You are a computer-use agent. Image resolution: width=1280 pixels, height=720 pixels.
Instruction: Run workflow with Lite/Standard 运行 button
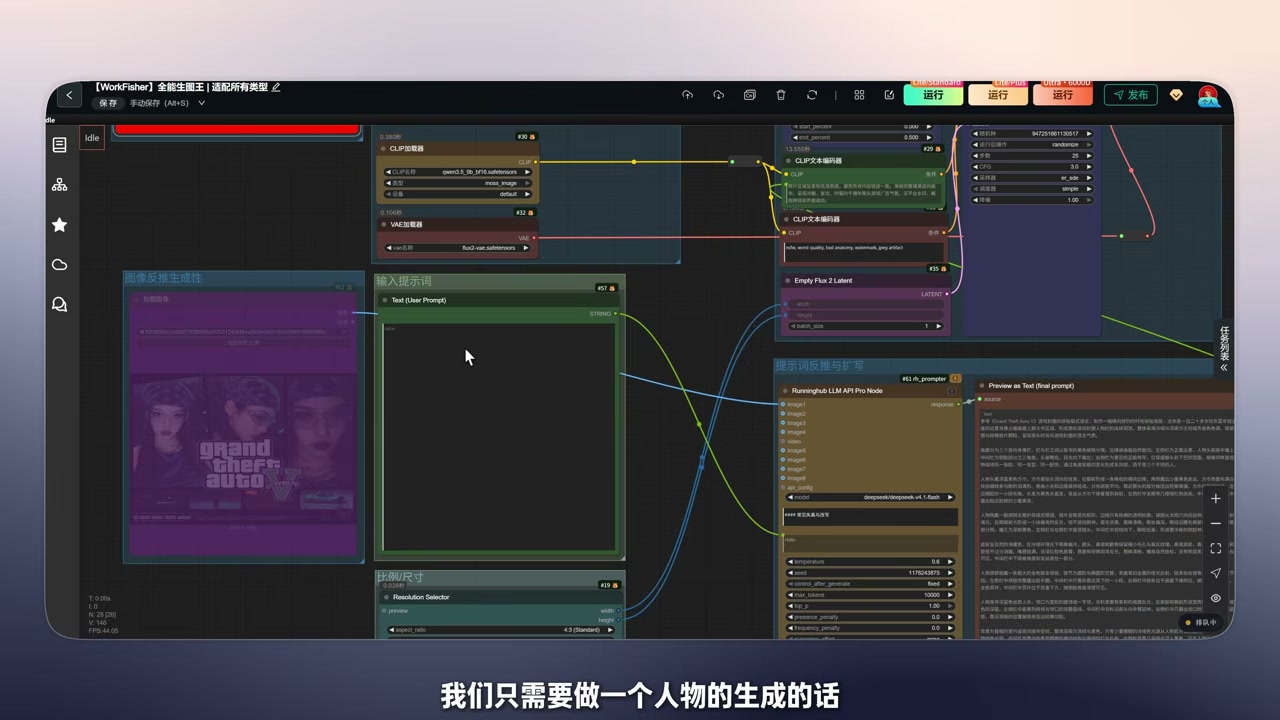[933, 95]
